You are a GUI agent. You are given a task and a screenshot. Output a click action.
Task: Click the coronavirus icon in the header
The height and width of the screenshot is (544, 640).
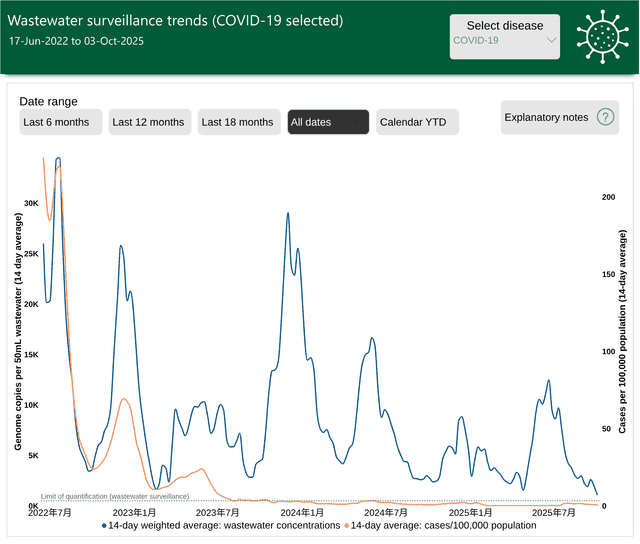tap(605, 36)
